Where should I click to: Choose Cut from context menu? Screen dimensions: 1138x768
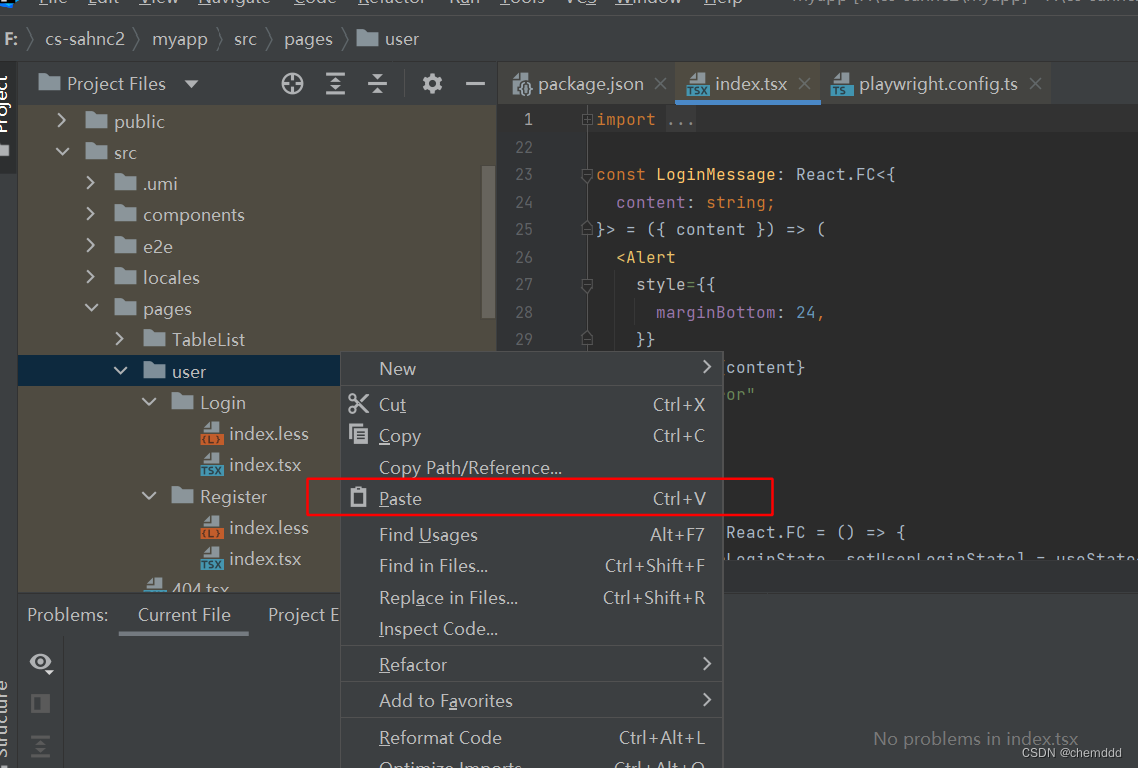(532, 404)
